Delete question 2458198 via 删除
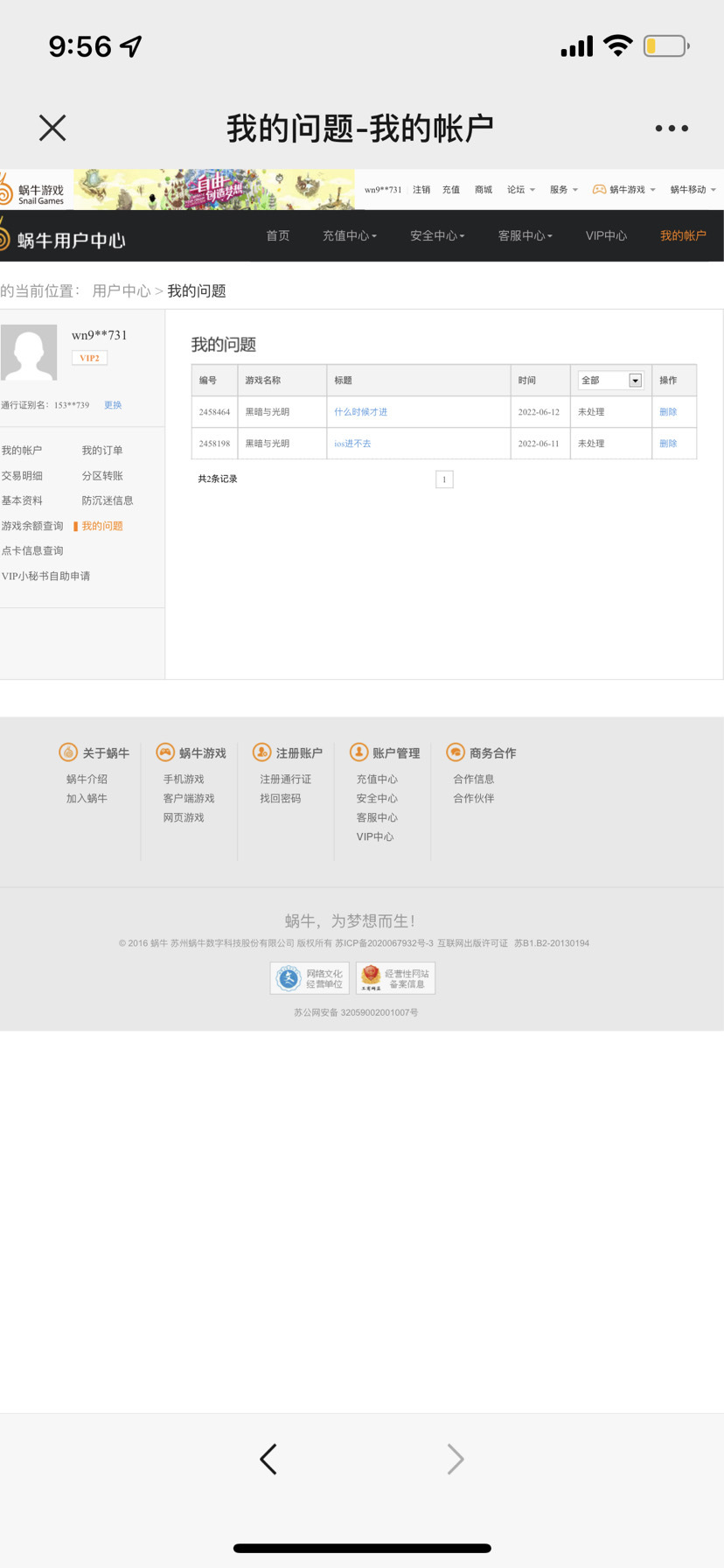 [668, 444]
